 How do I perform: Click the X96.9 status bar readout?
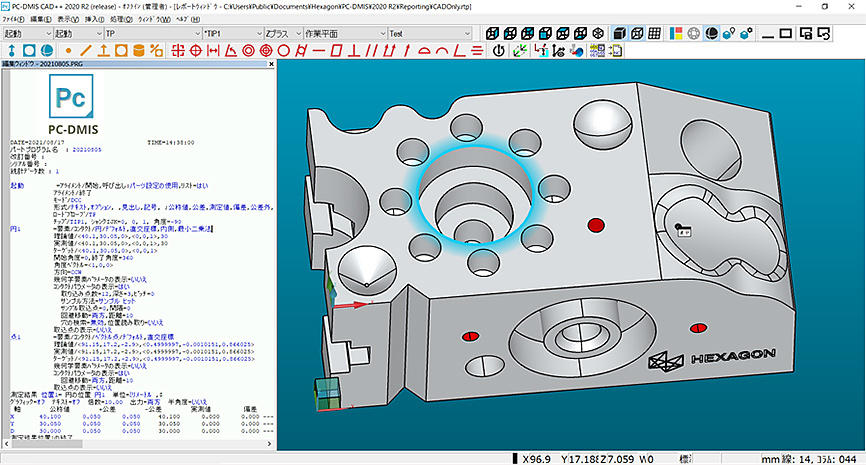[536, 459]
